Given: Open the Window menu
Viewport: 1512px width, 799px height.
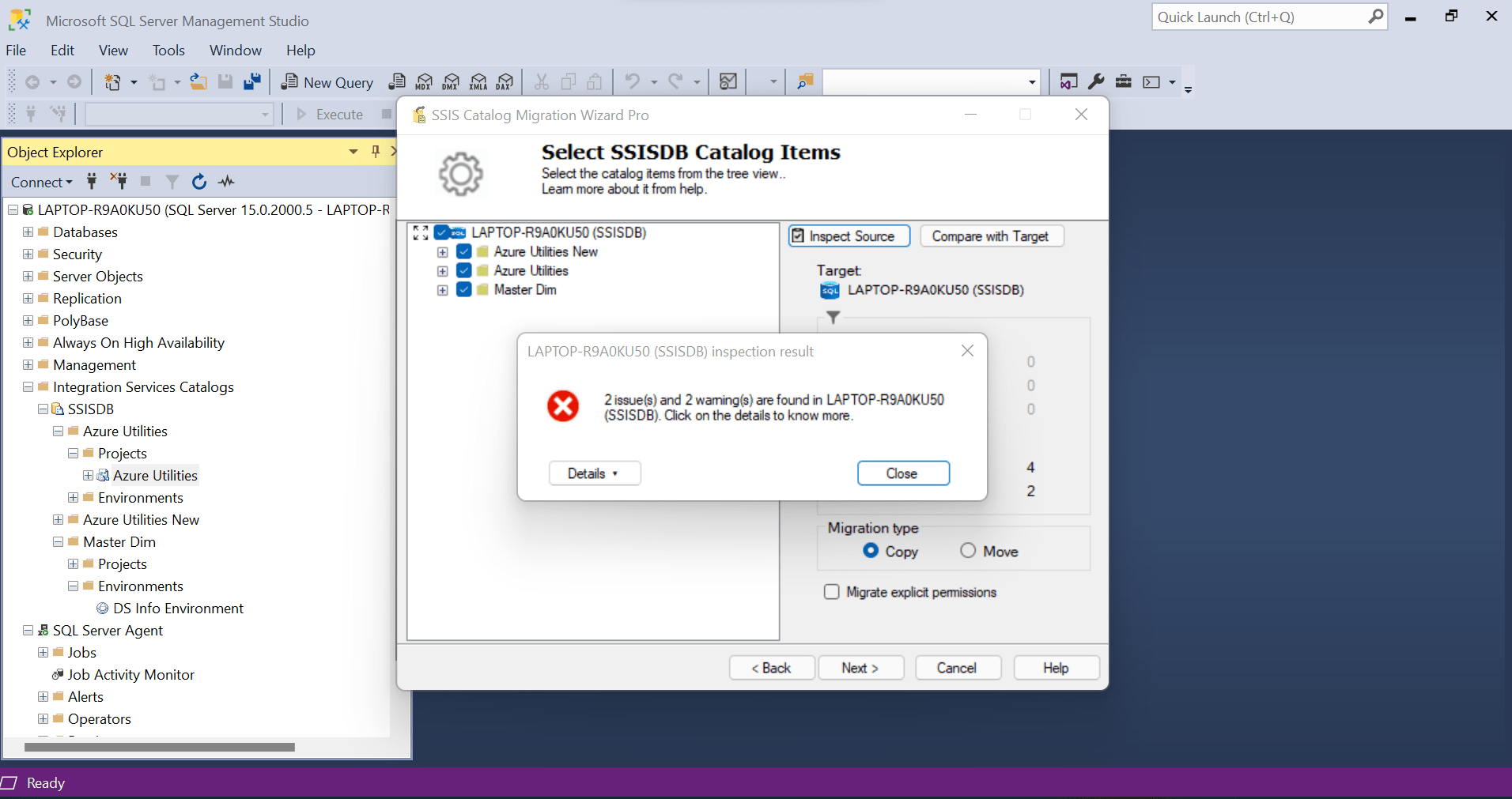Looking at the screenshot, I should (x=235, y=50).
